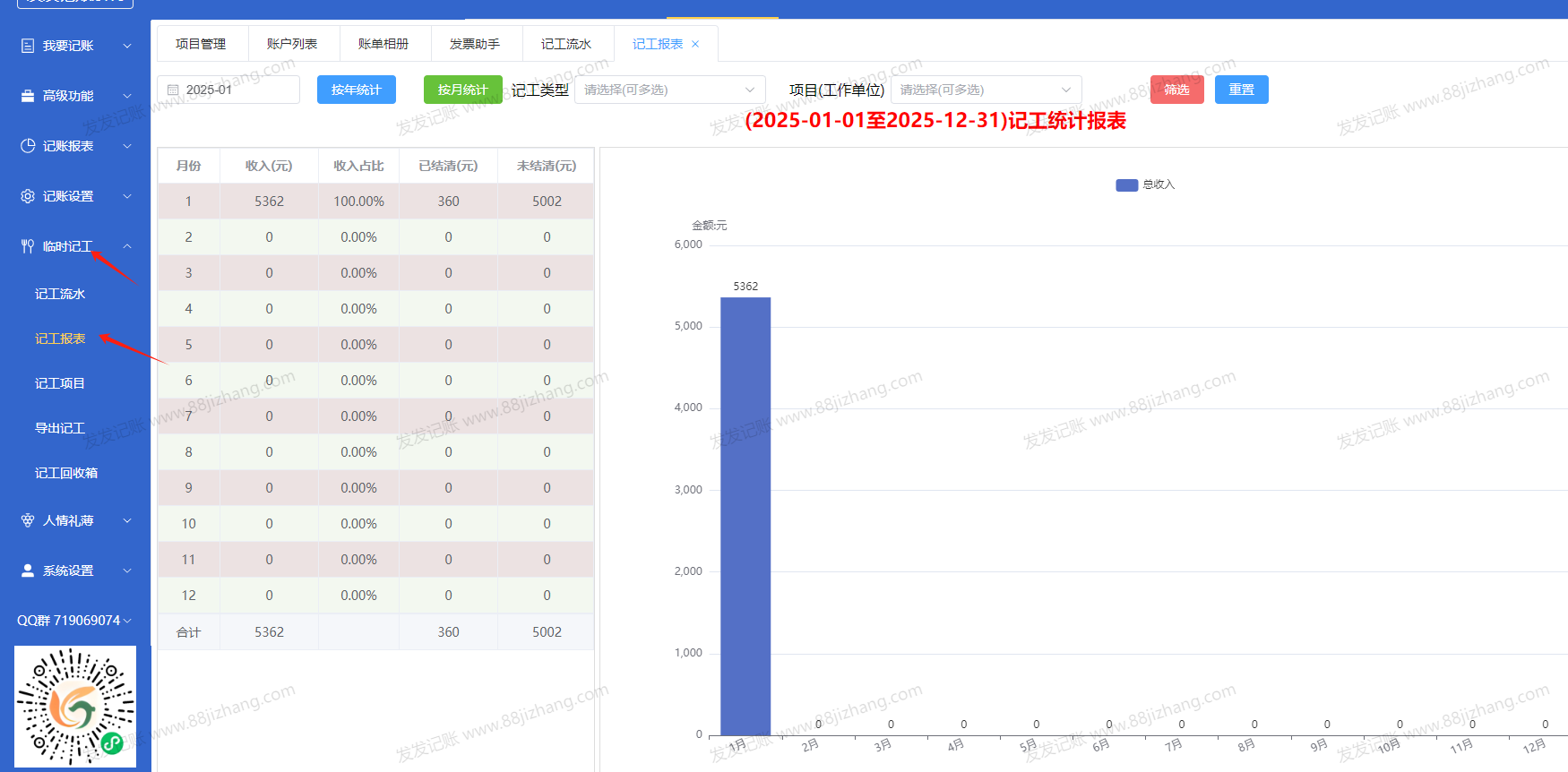
Task: Close the 记工报表 tab
Action: coord(695,44)
